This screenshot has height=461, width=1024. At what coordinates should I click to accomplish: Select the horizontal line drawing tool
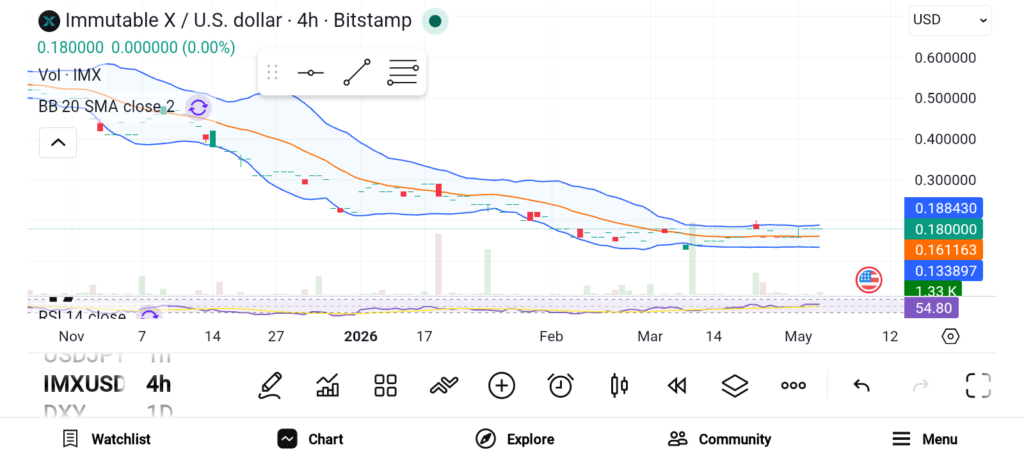click(311, 72)
